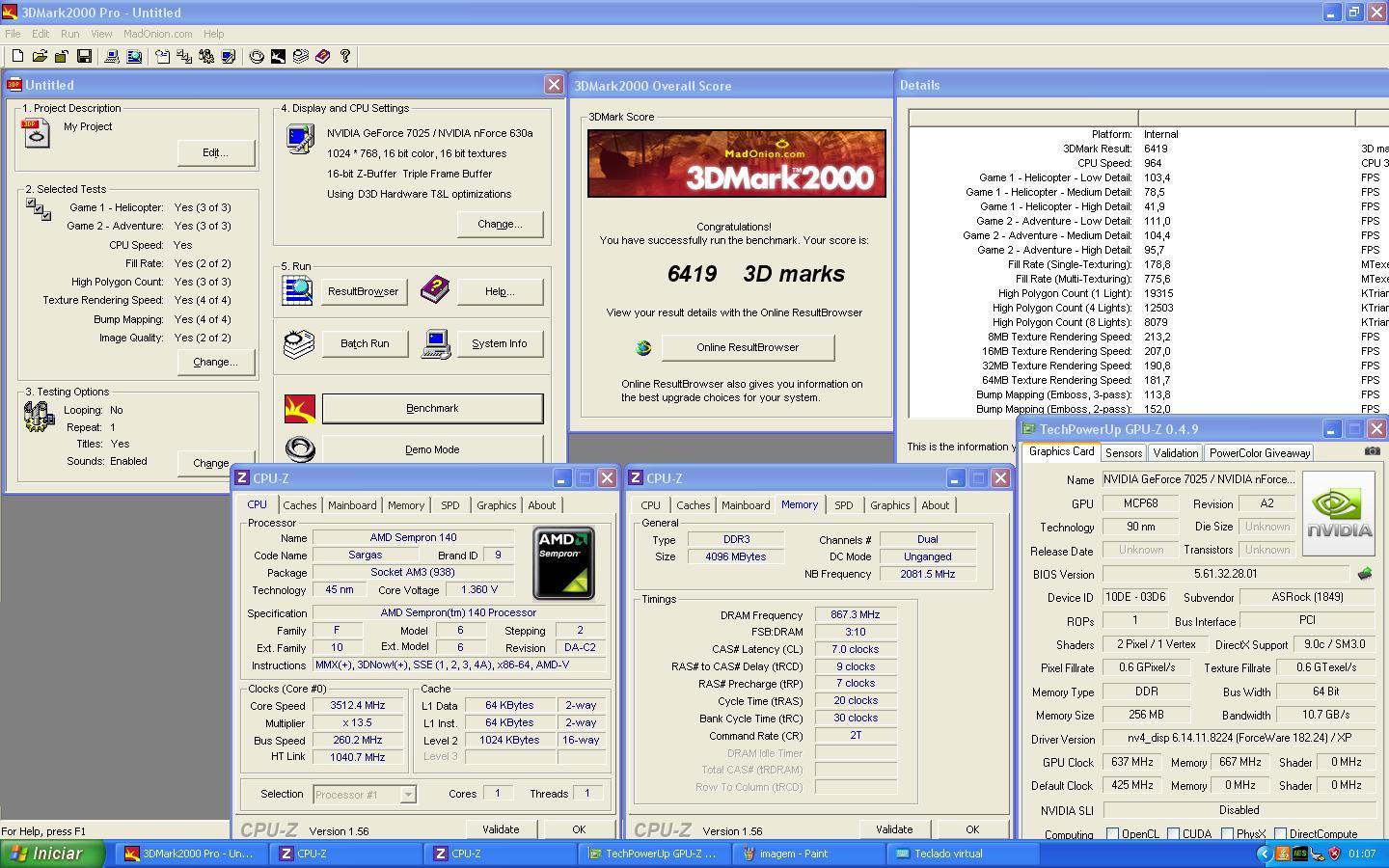This screenshot has width=1389, height=868.
Task: Click the GPU Clock 637 MHz field
Action: click(x=1132, y=762)
